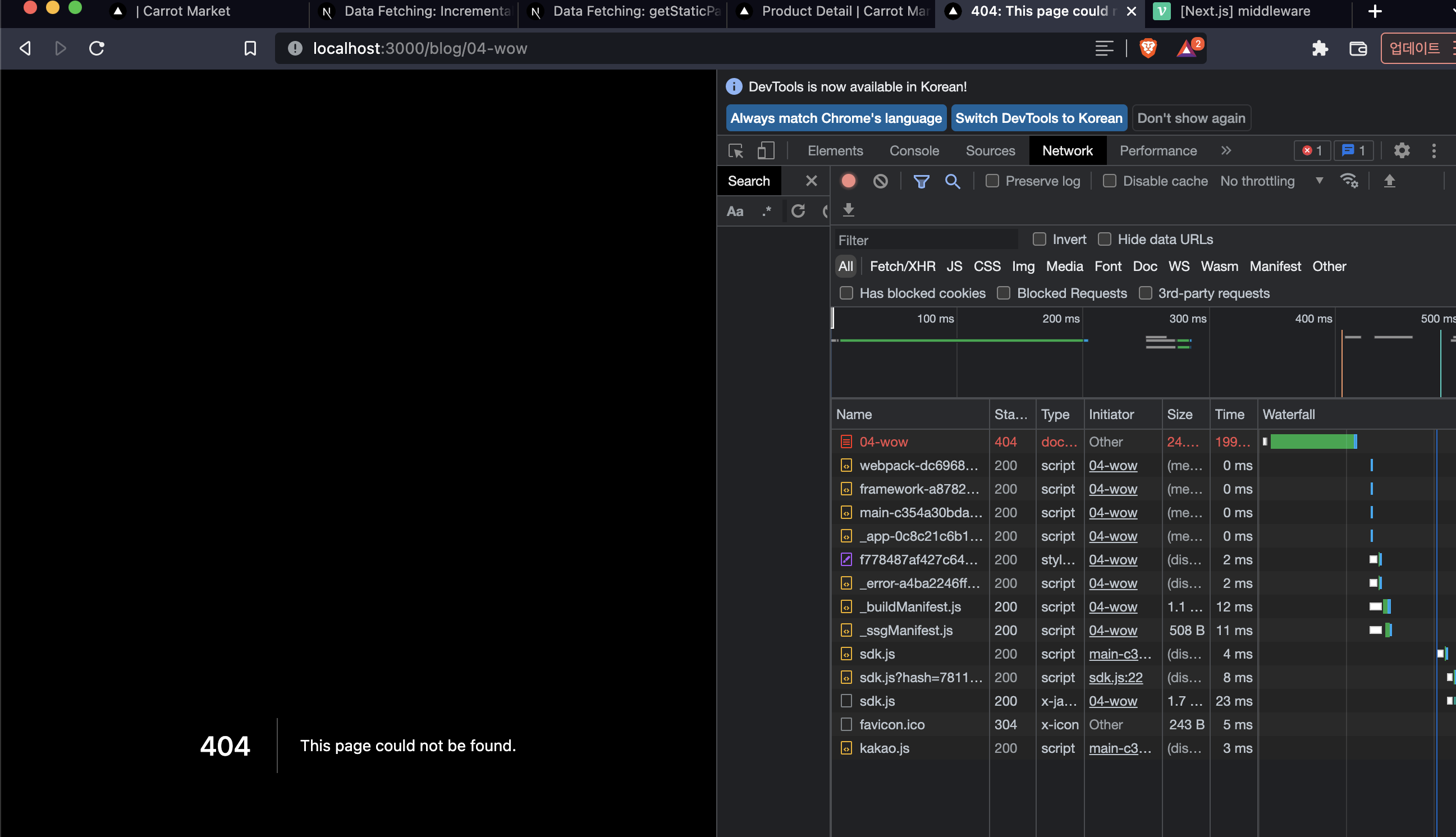Switch to the Console tab
Screen dimensions: 1456x837
[x=914, y=150]
